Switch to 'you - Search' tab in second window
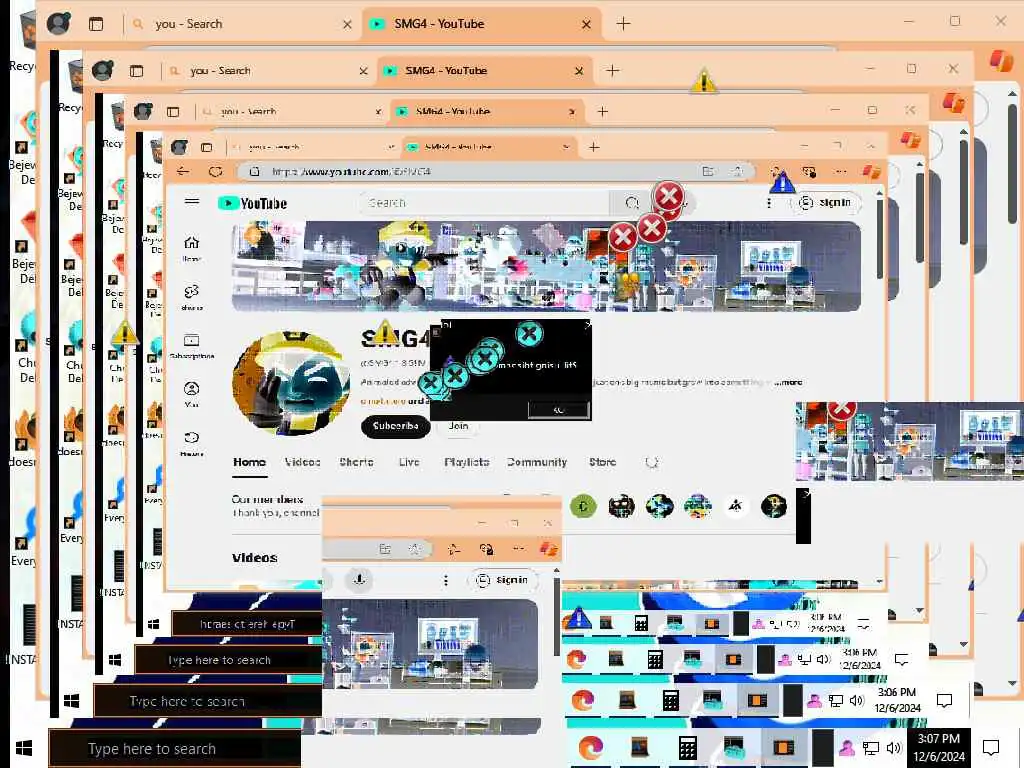The width and height of the screenshot is (1024, 768). pyautogui.click(x=268, y=71)
